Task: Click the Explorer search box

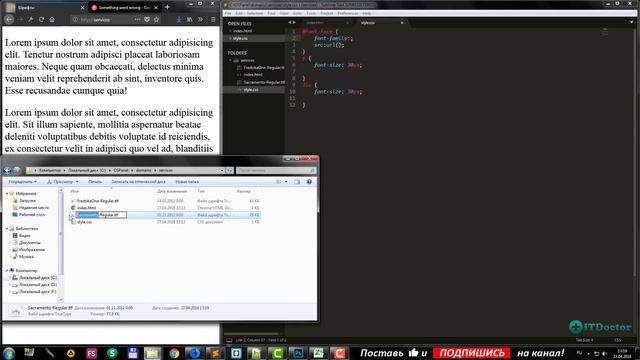Action: (x=276, y=170)
